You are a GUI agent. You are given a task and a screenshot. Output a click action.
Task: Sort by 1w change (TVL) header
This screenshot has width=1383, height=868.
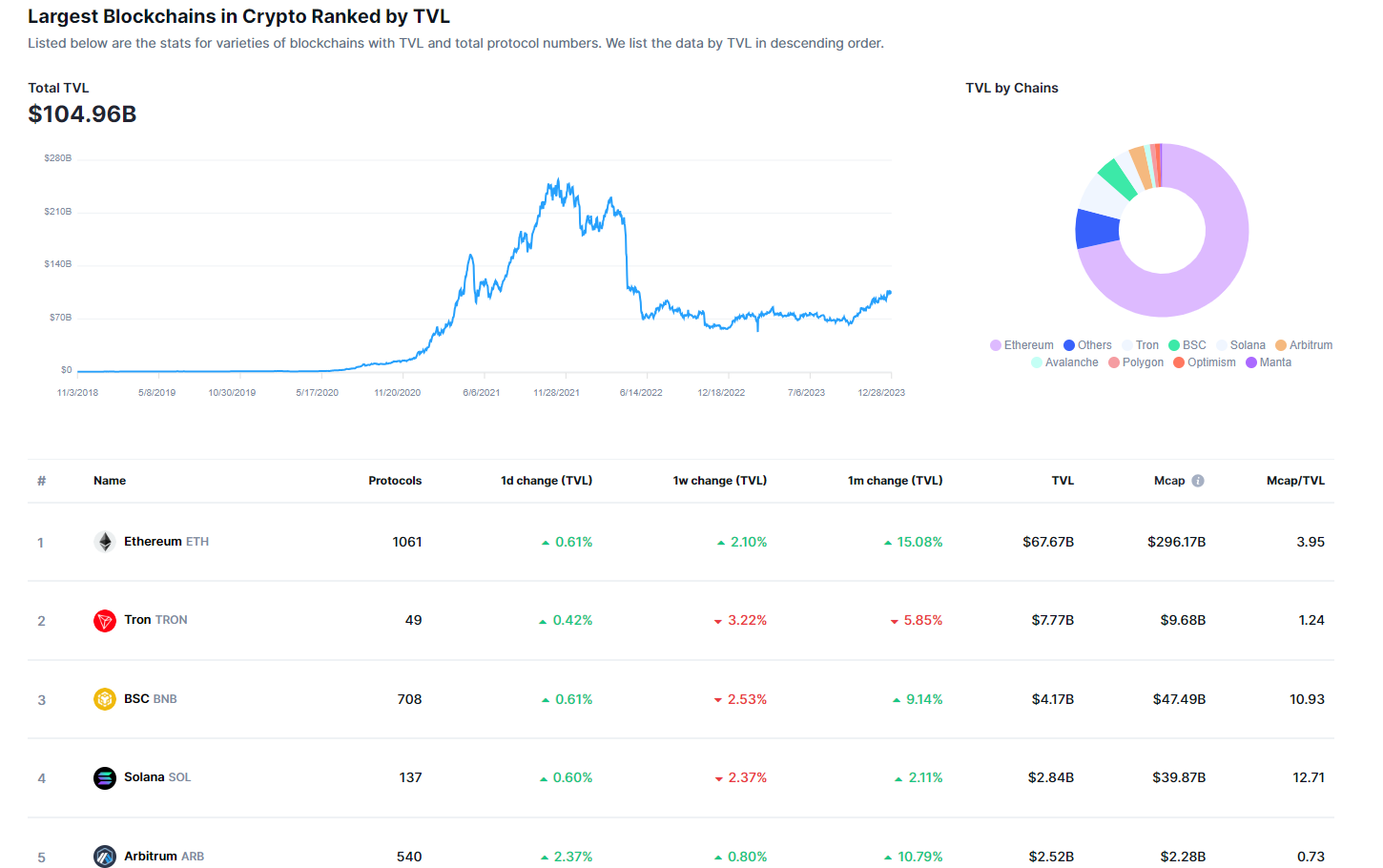720,481
